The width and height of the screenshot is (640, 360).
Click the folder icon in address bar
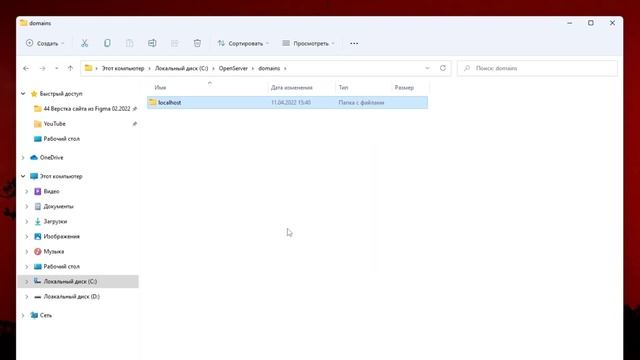[88, 68]
